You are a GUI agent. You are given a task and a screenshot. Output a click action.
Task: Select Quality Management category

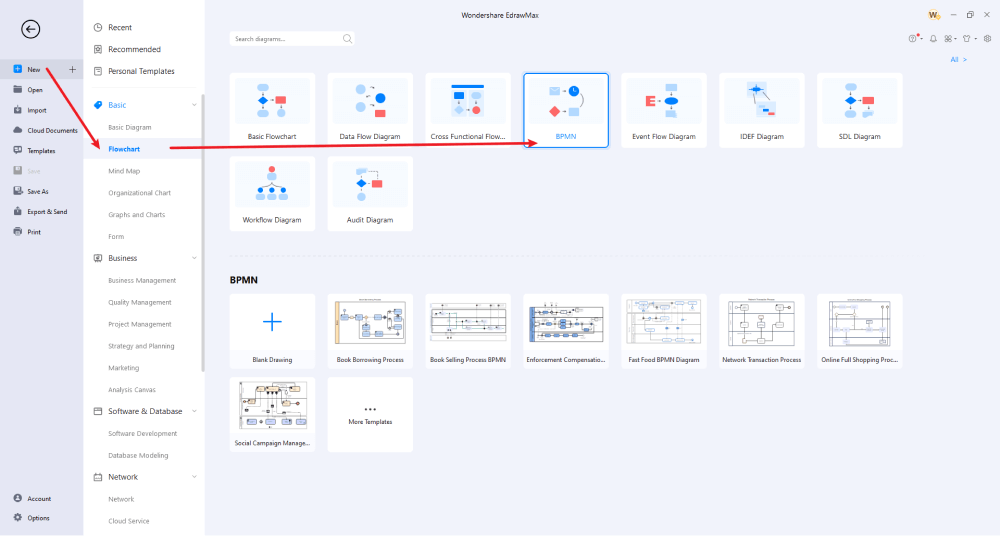[x=140, y=302]
